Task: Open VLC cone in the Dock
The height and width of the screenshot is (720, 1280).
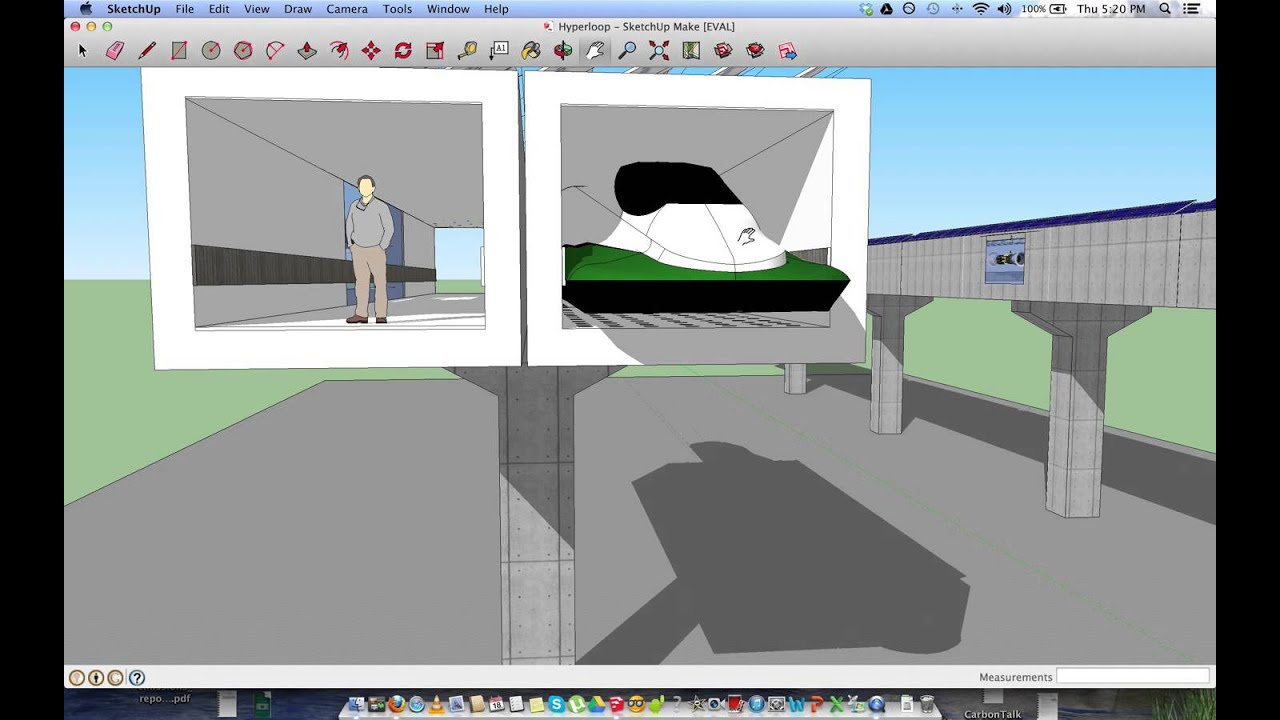Action: (436, 705)
